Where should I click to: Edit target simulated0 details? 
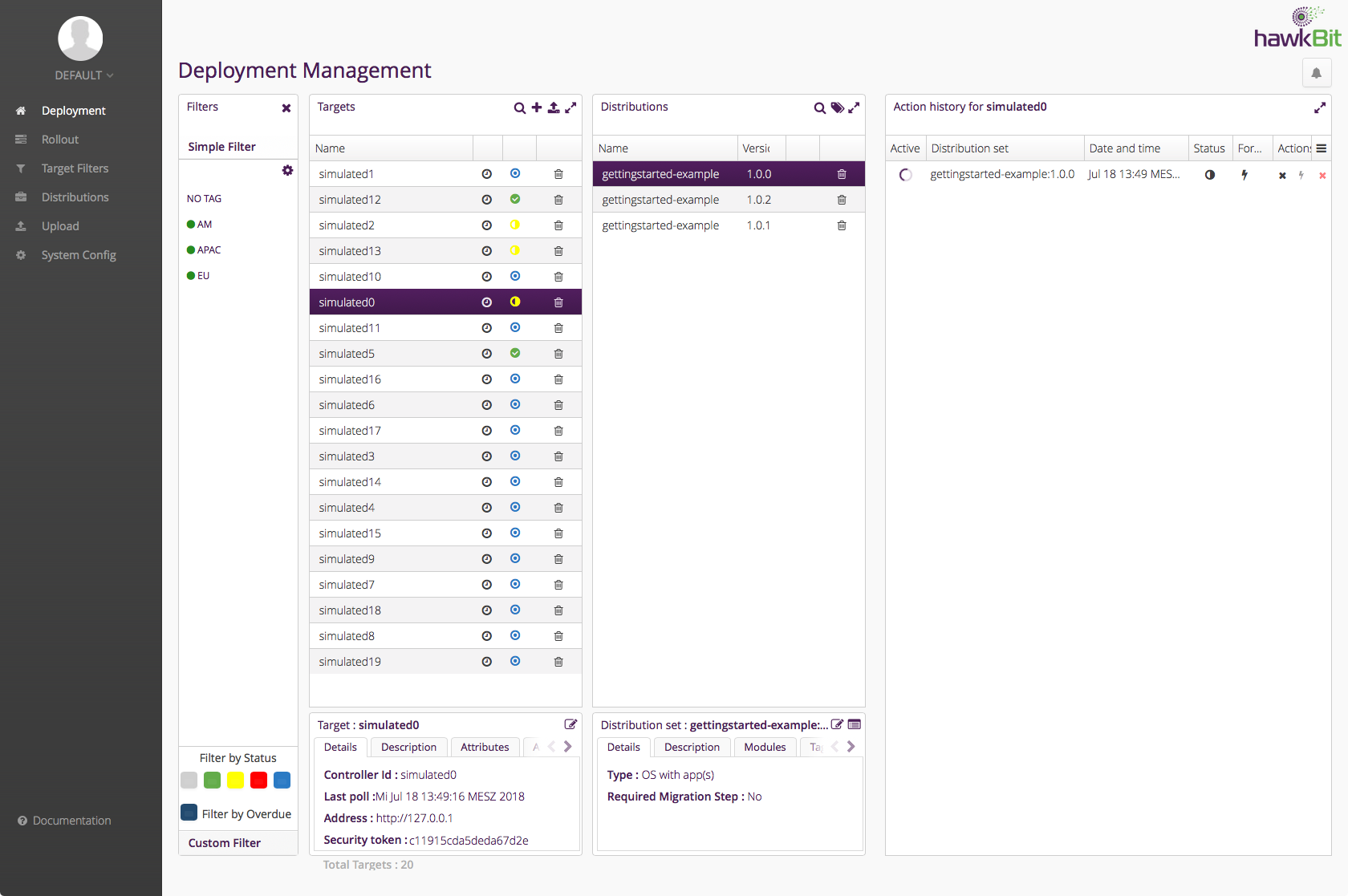[570, 724]
